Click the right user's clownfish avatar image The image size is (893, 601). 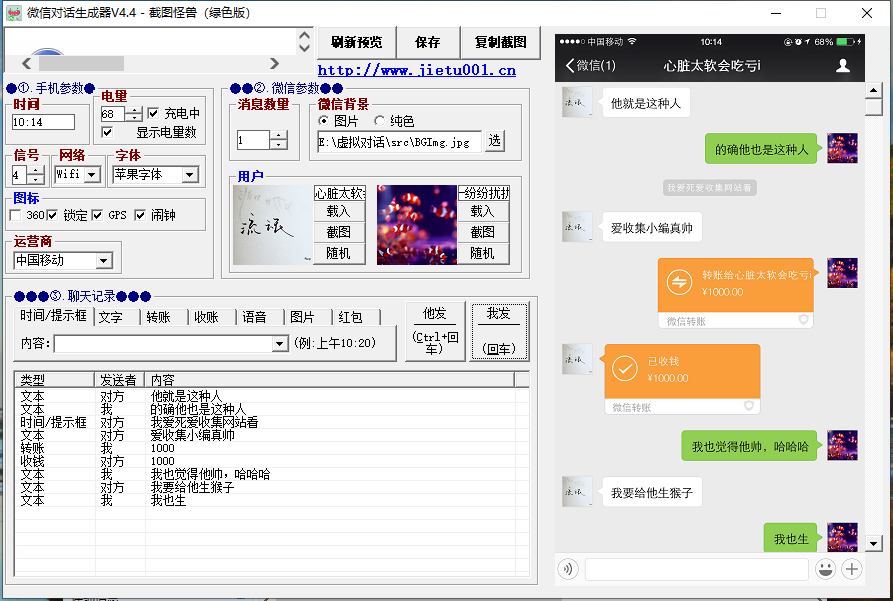pyautogui.click(x=416, y=224)
